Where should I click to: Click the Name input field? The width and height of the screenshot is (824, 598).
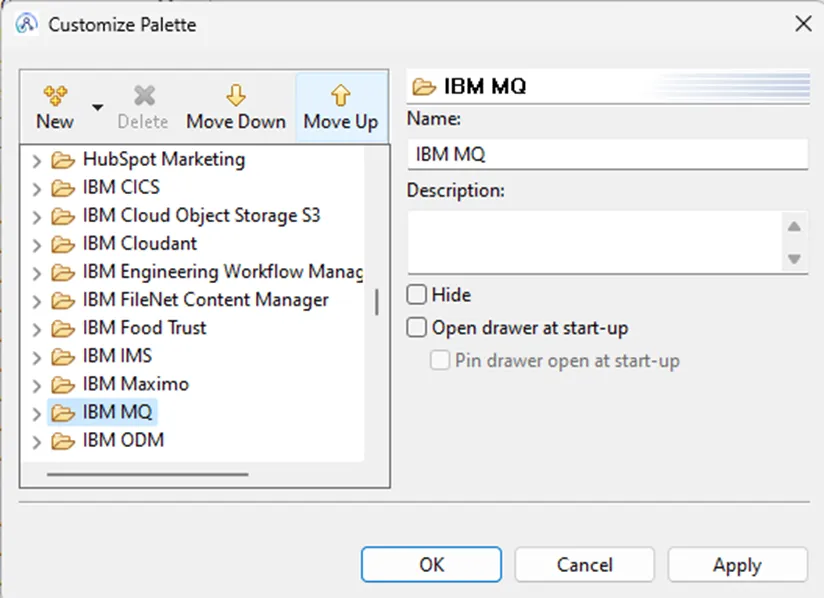607,154
